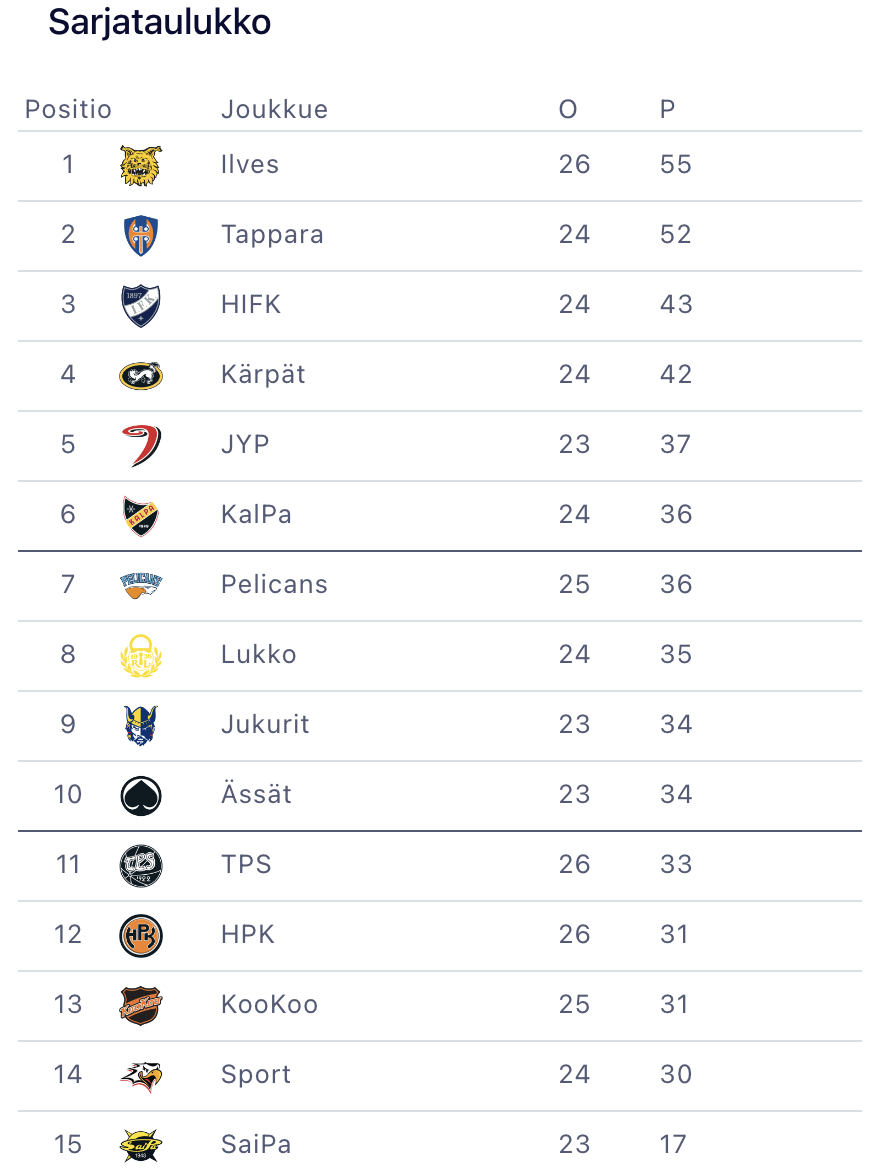Click the Joukkue column header
This screenshot has width=882, height=1176.
coord(274,109)
